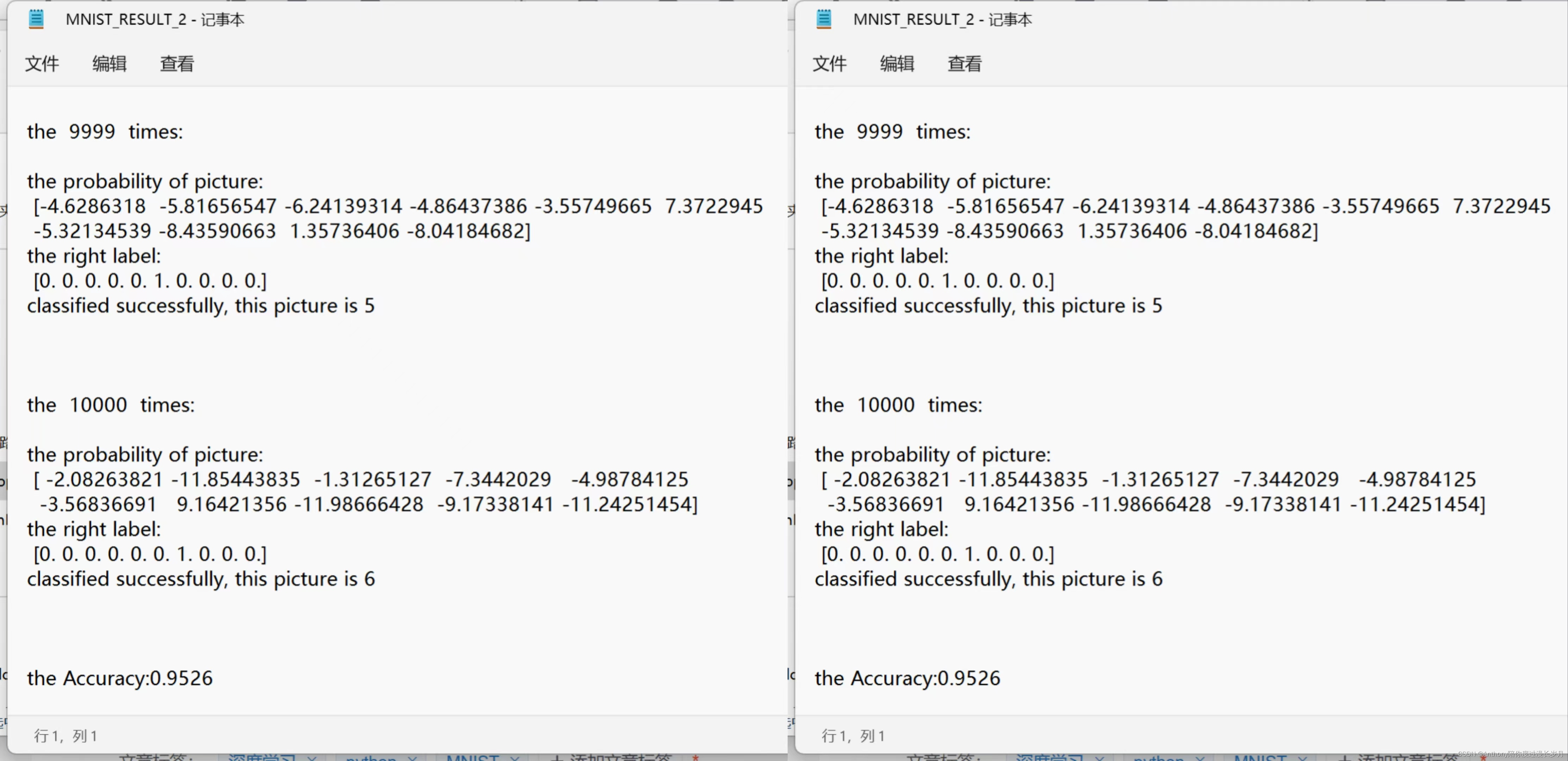Viewport: 1568px width, 761px height.
Task: Click the 行1，列1 status in left window
Action: coord(66,735)
